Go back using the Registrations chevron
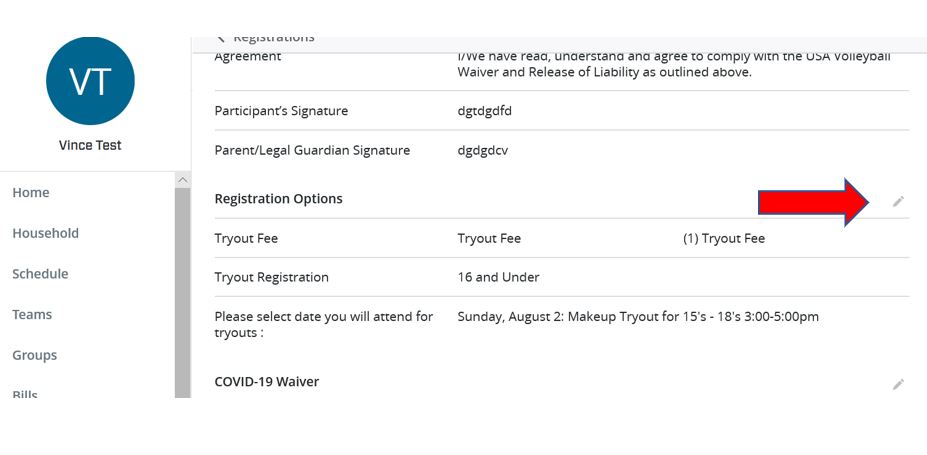The width and height of the screenshot is (927, 455). coord(221,39)
